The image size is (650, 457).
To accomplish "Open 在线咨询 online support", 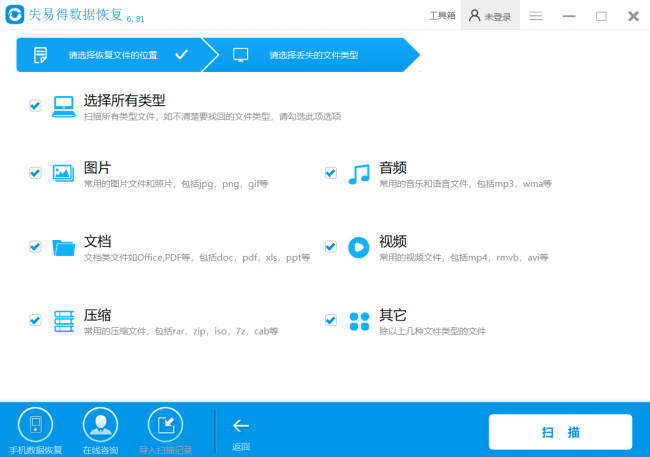I will 100,430.
